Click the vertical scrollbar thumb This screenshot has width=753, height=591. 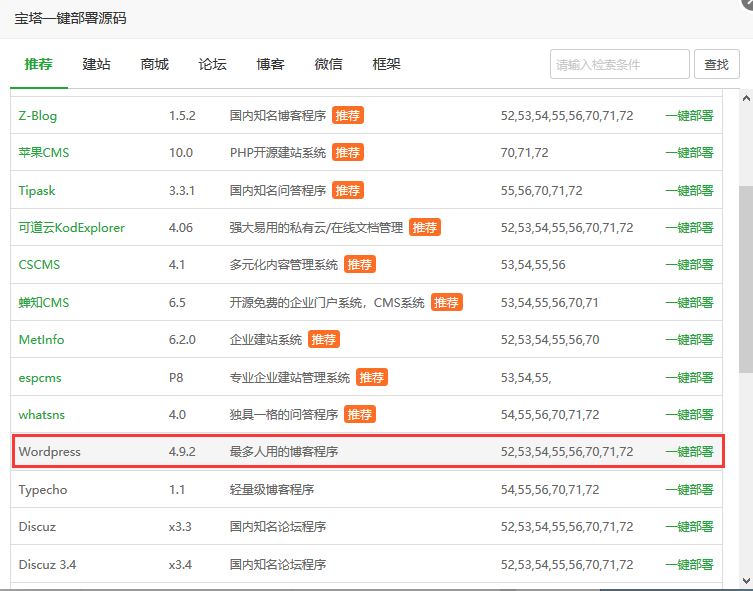[x=746, y=279]
